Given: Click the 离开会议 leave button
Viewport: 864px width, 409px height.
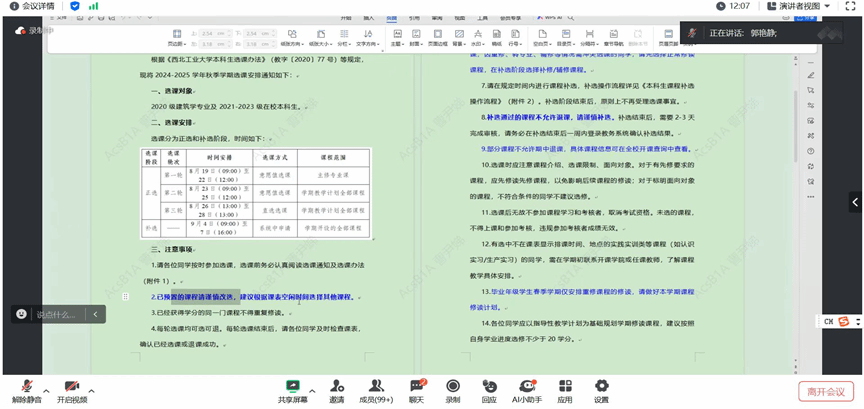Looking at the screenshot, I should pos(826,391).
